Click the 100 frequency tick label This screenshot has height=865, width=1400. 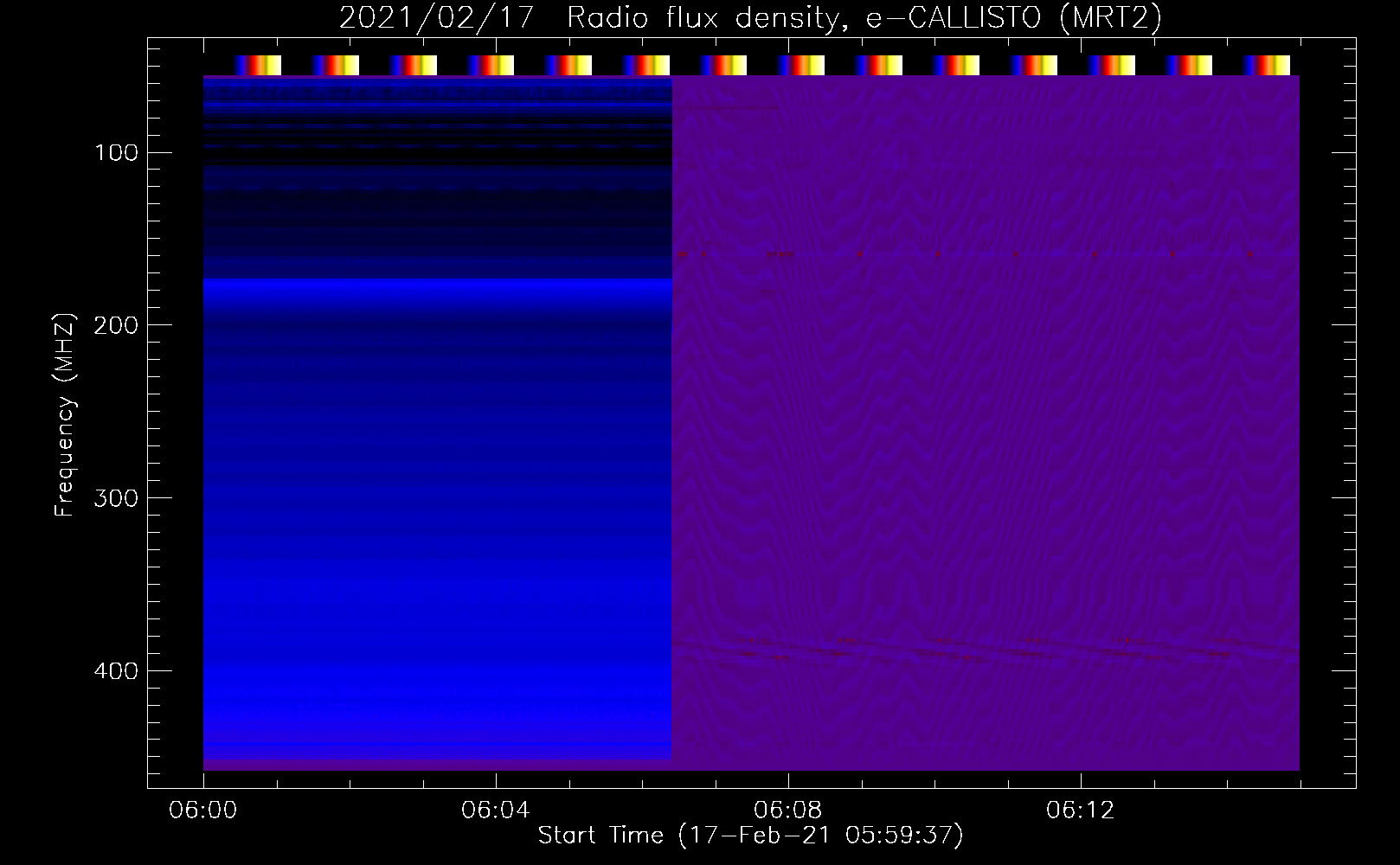(x=117, y=153)
